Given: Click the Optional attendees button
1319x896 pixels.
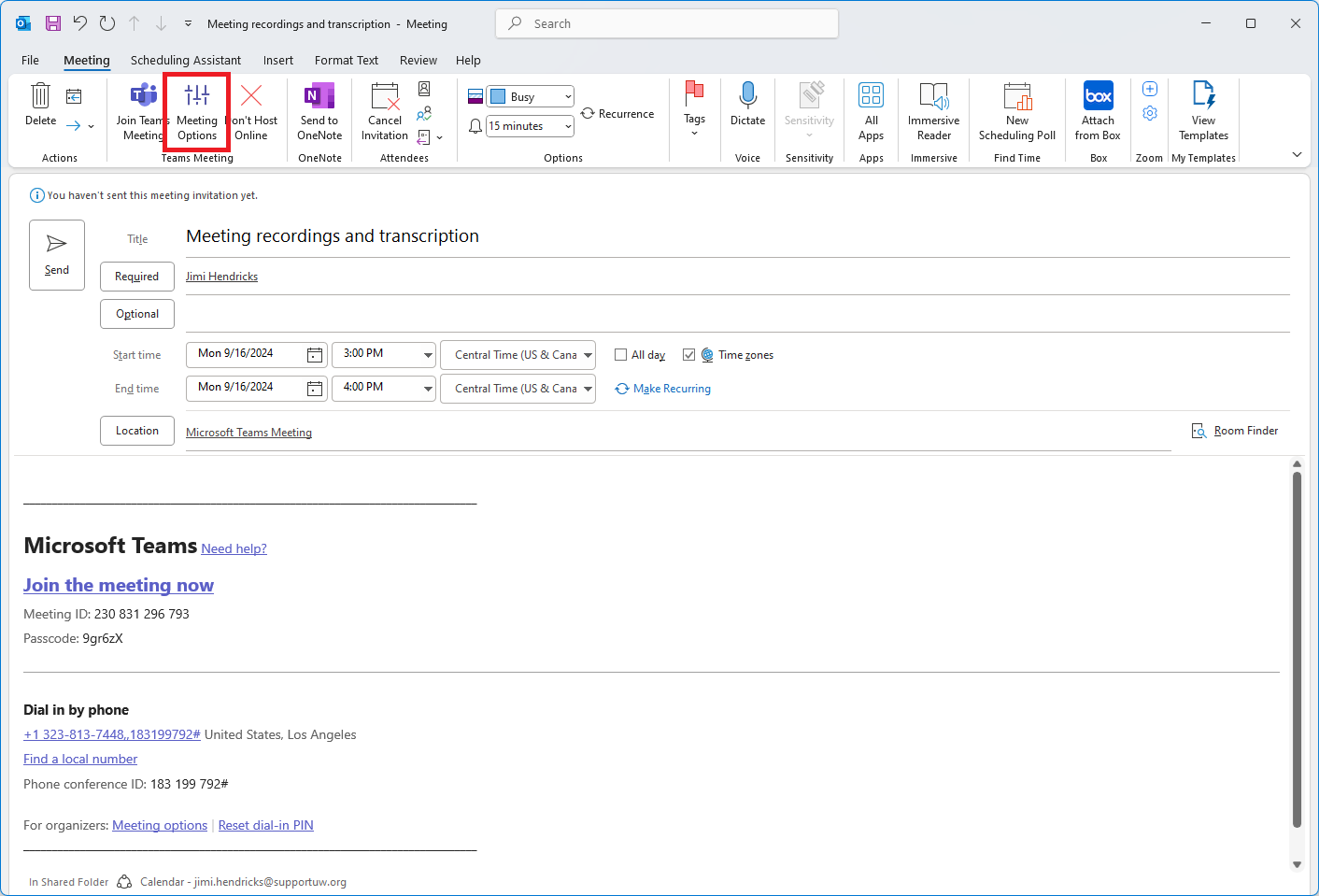Looking at the screenshot, I should (x=137, y=314).
